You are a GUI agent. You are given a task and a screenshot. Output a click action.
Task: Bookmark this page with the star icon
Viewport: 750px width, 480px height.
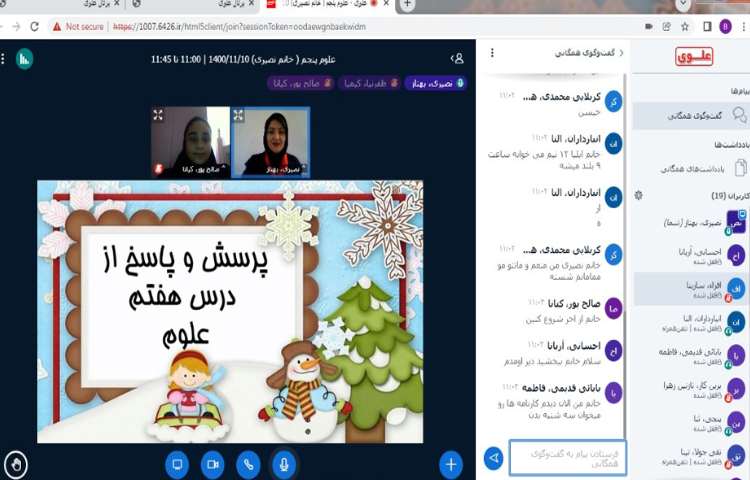click(685, 27)
